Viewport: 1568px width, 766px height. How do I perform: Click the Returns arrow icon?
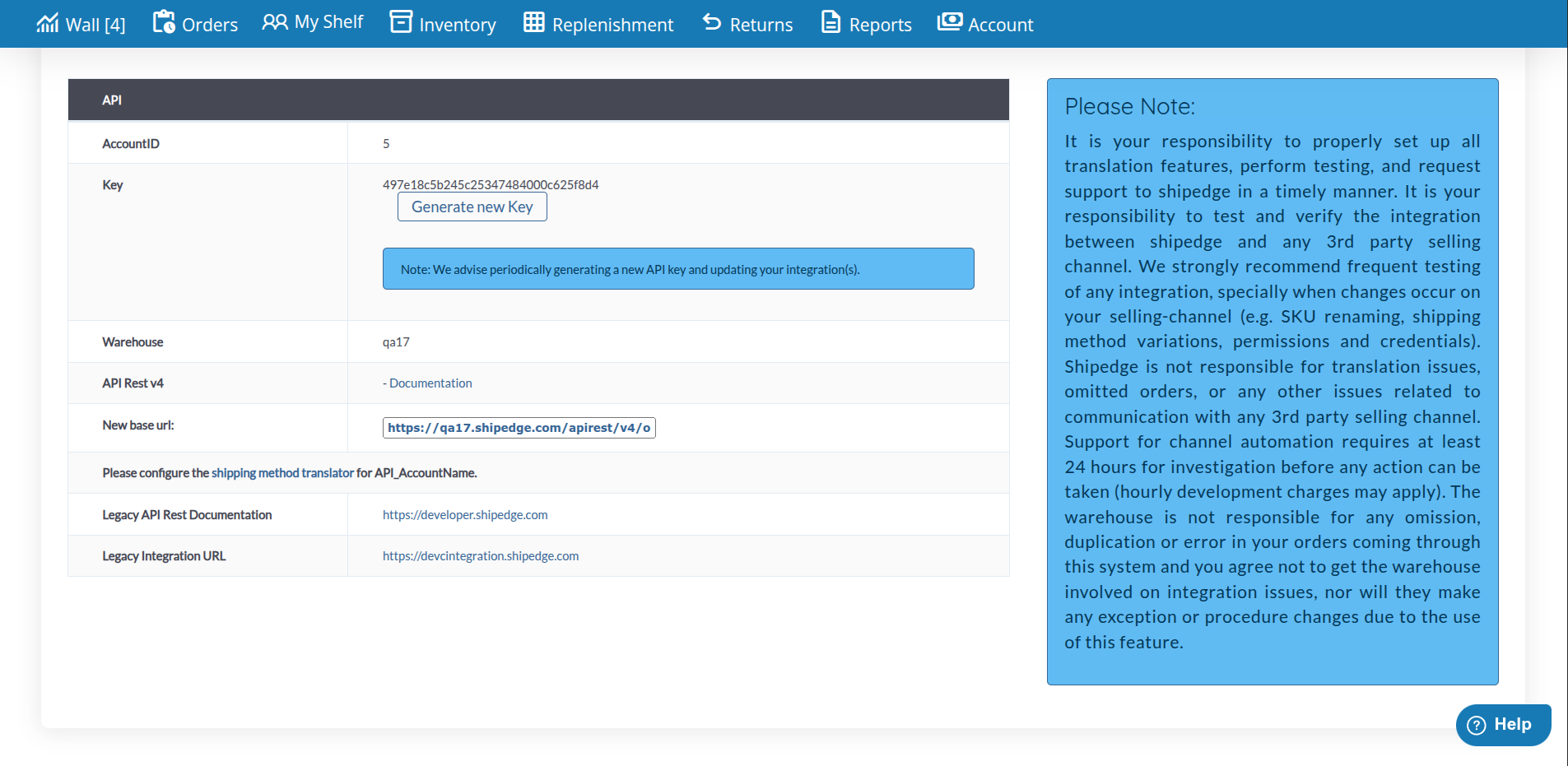pos(711,22)
